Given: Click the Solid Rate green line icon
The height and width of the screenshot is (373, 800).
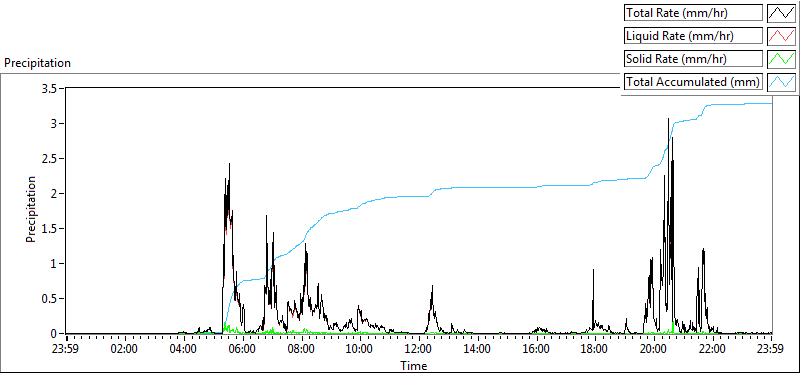Looking at the screenshot, I should click(782, 59).
